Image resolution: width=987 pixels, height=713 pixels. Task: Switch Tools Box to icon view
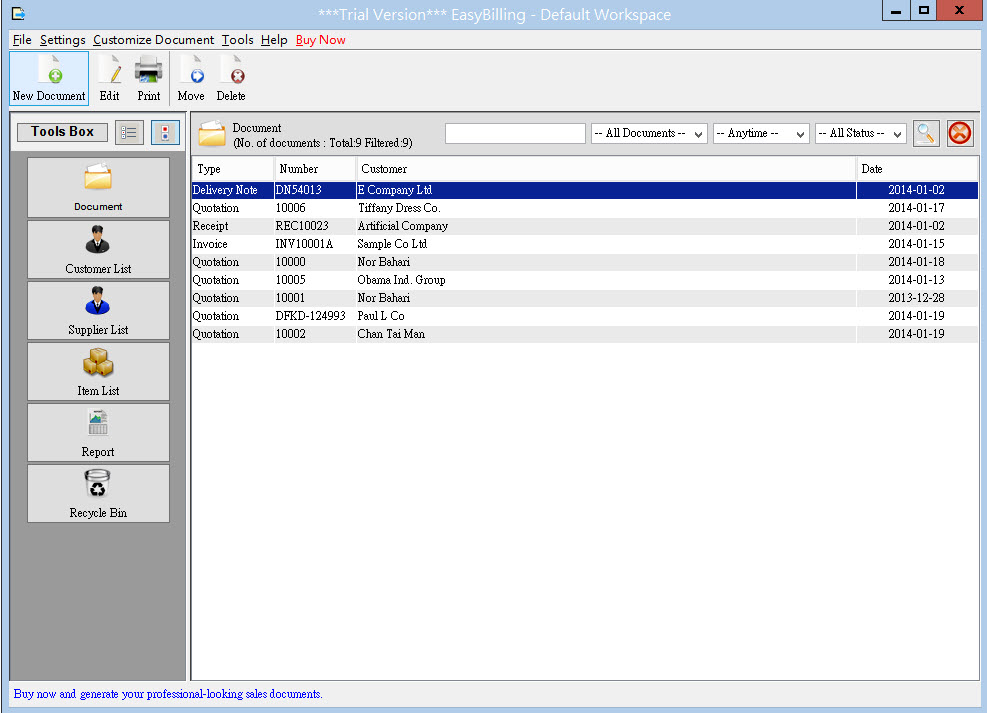click(165, 133)
